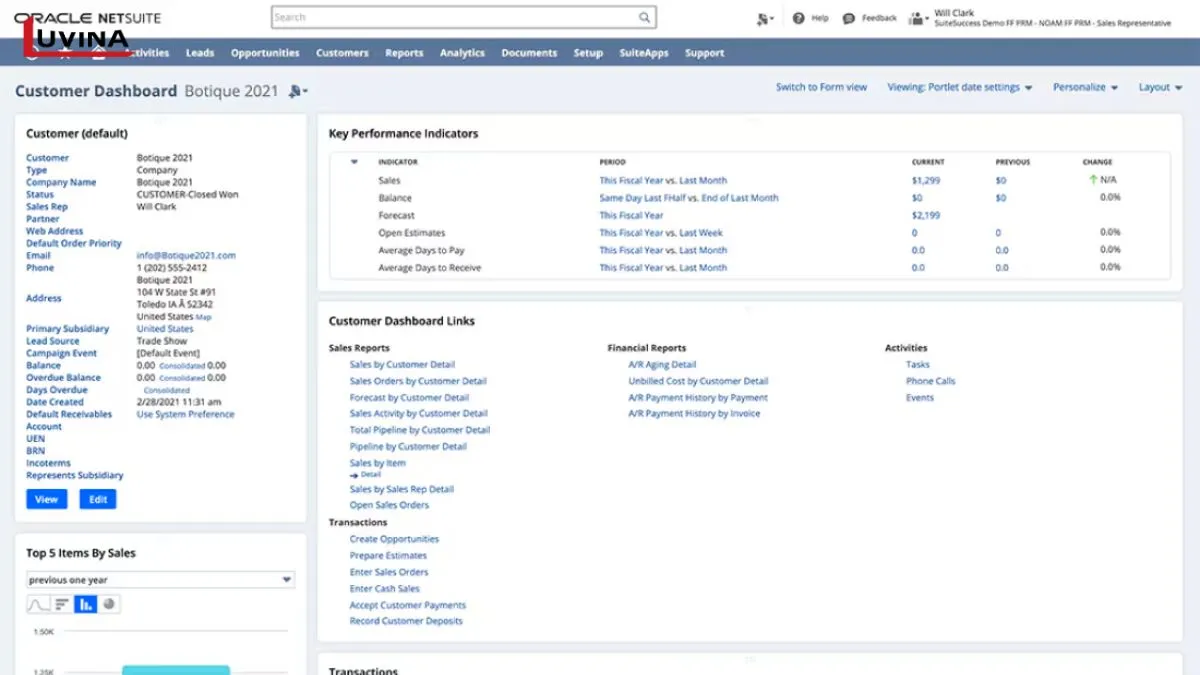Open the A/R Aging Detail link

tap(662, 365)
